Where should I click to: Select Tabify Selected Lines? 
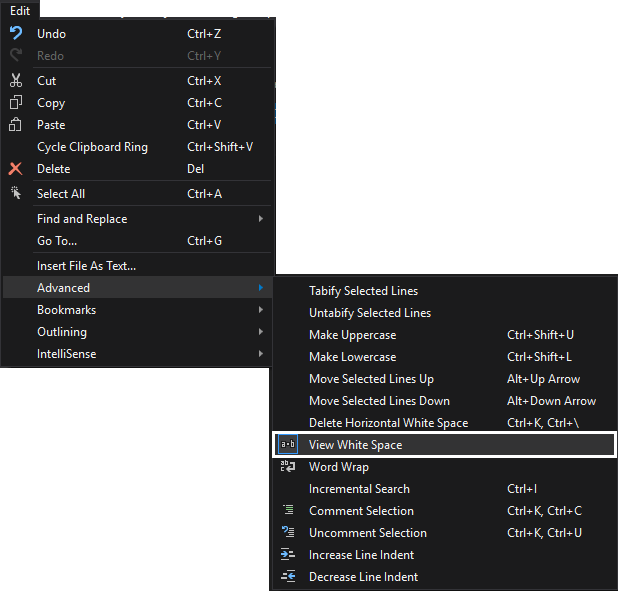tap(363, 291)
